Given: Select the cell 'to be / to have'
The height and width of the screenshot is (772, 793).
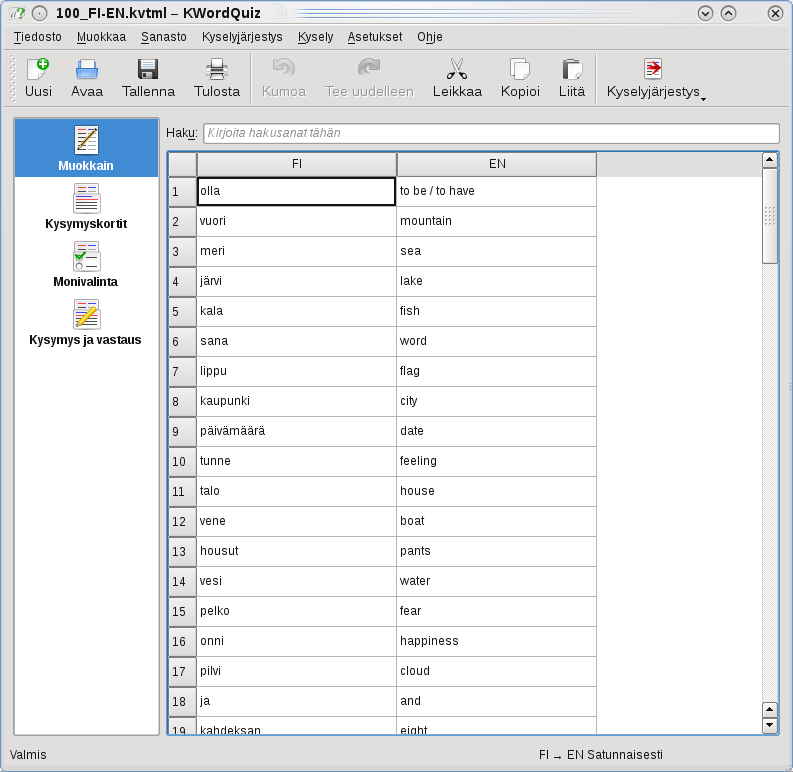Looking at the screenshot, I should click(497, 191).
